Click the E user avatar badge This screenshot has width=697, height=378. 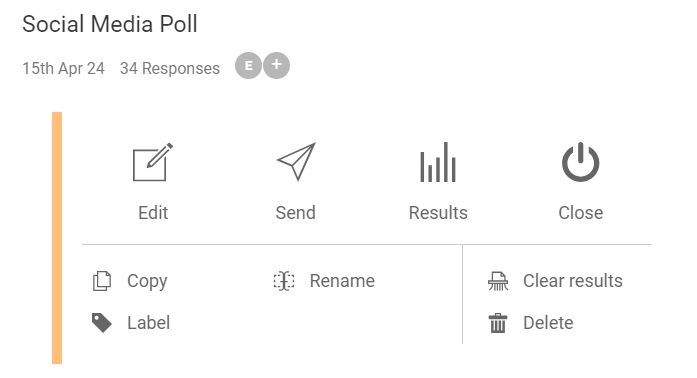tap(248, 65)
